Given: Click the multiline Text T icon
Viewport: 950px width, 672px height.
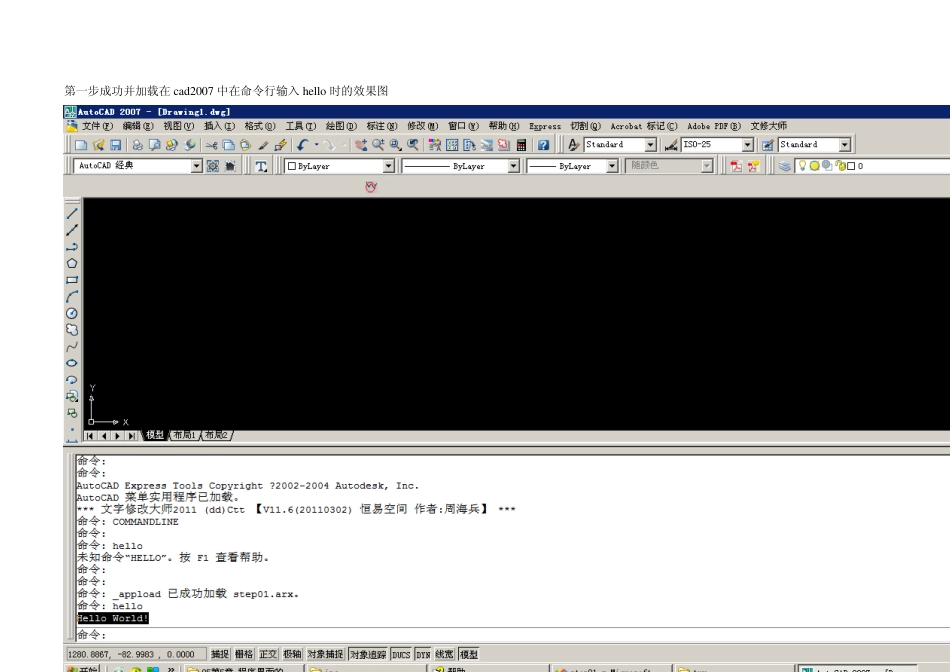Looking at the screenshot, I should tap(261, 166).
